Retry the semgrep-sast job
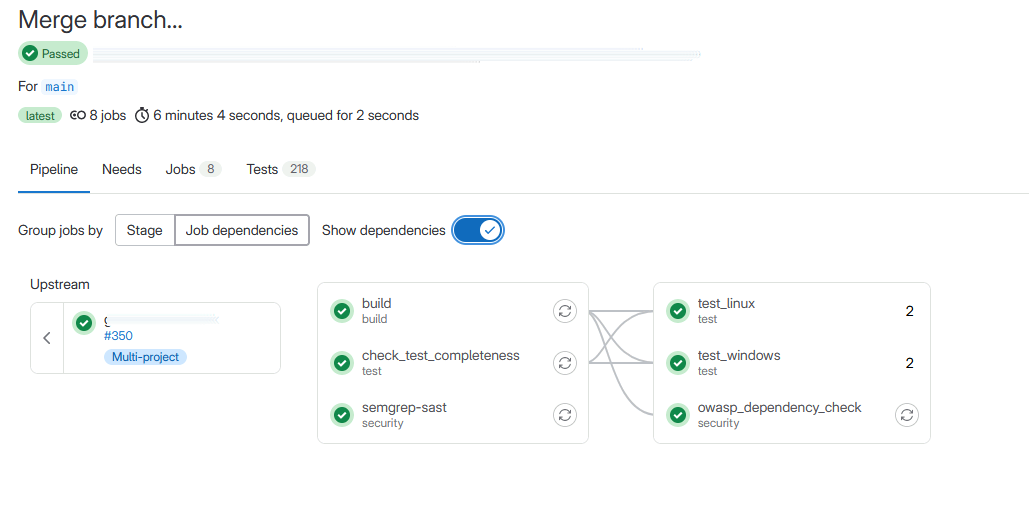Image resolution: width=1029 pixels, height=507 pixels. pyautogui.click(x=564, y=415)
